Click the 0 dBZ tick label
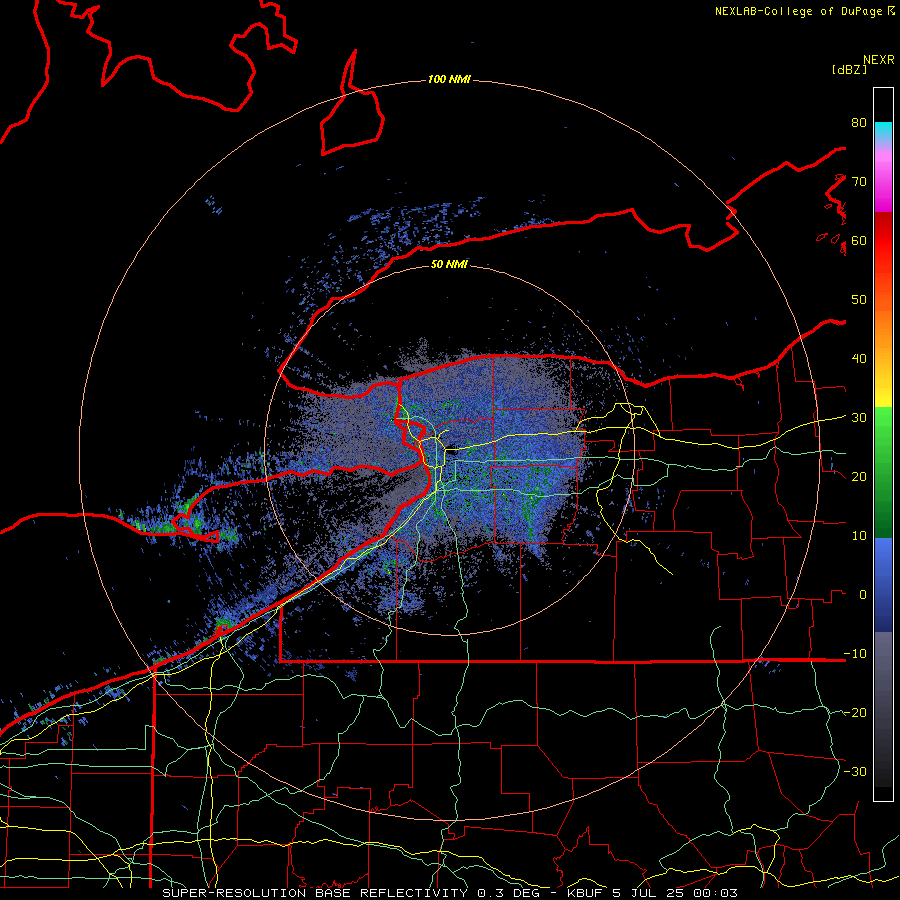 click(x=863, y=595)
